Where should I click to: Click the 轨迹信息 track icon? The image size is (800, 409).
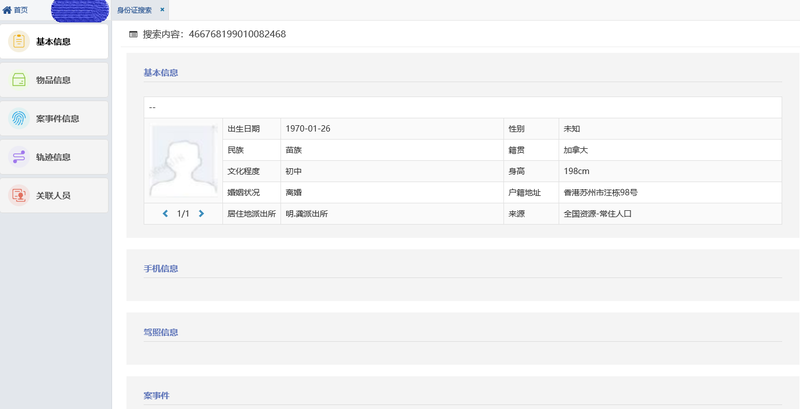pos(19,157)
